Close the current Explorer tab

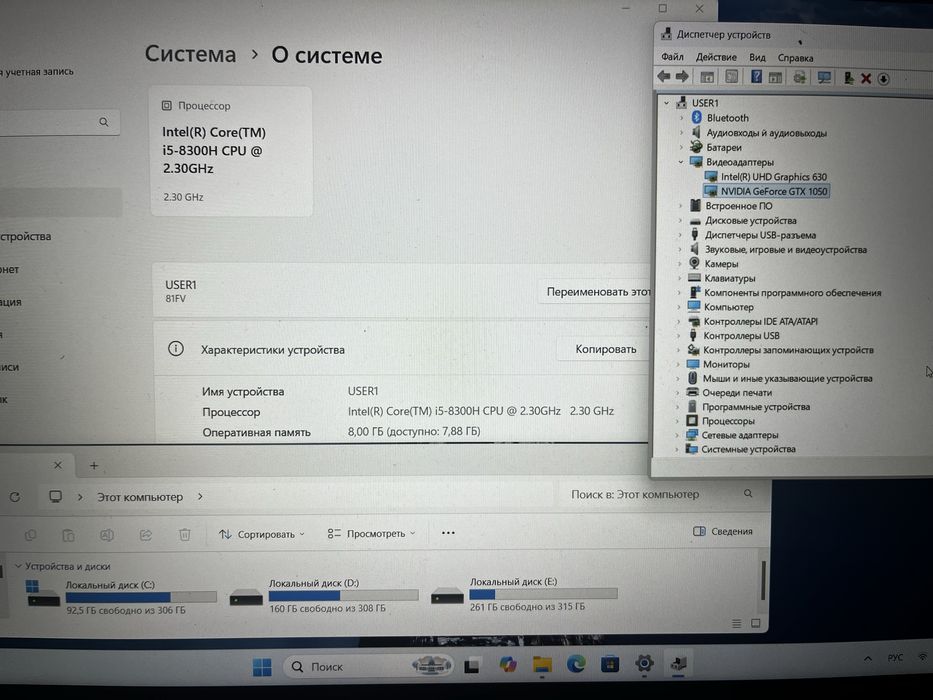click(58, 465)
